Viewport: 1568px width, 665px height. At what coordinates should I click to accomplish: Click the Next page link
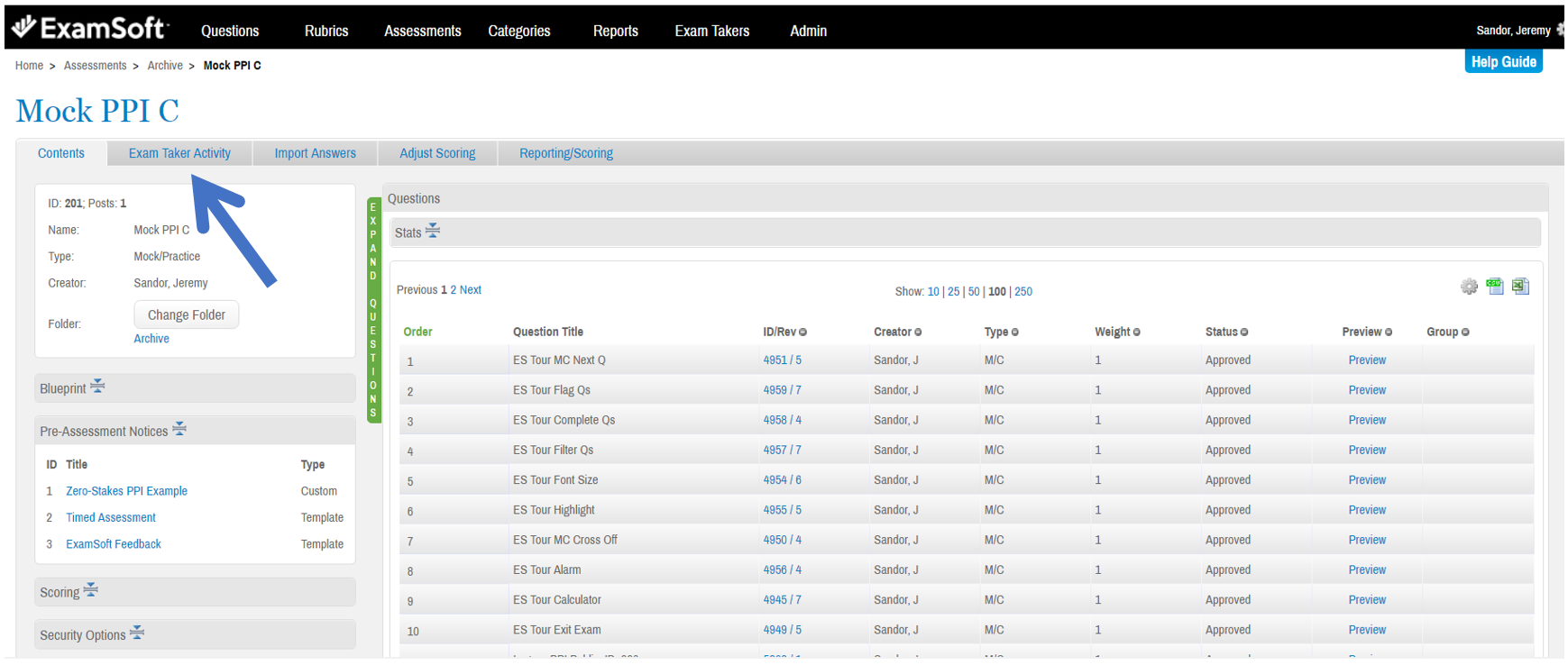click(x=471, y=290)
